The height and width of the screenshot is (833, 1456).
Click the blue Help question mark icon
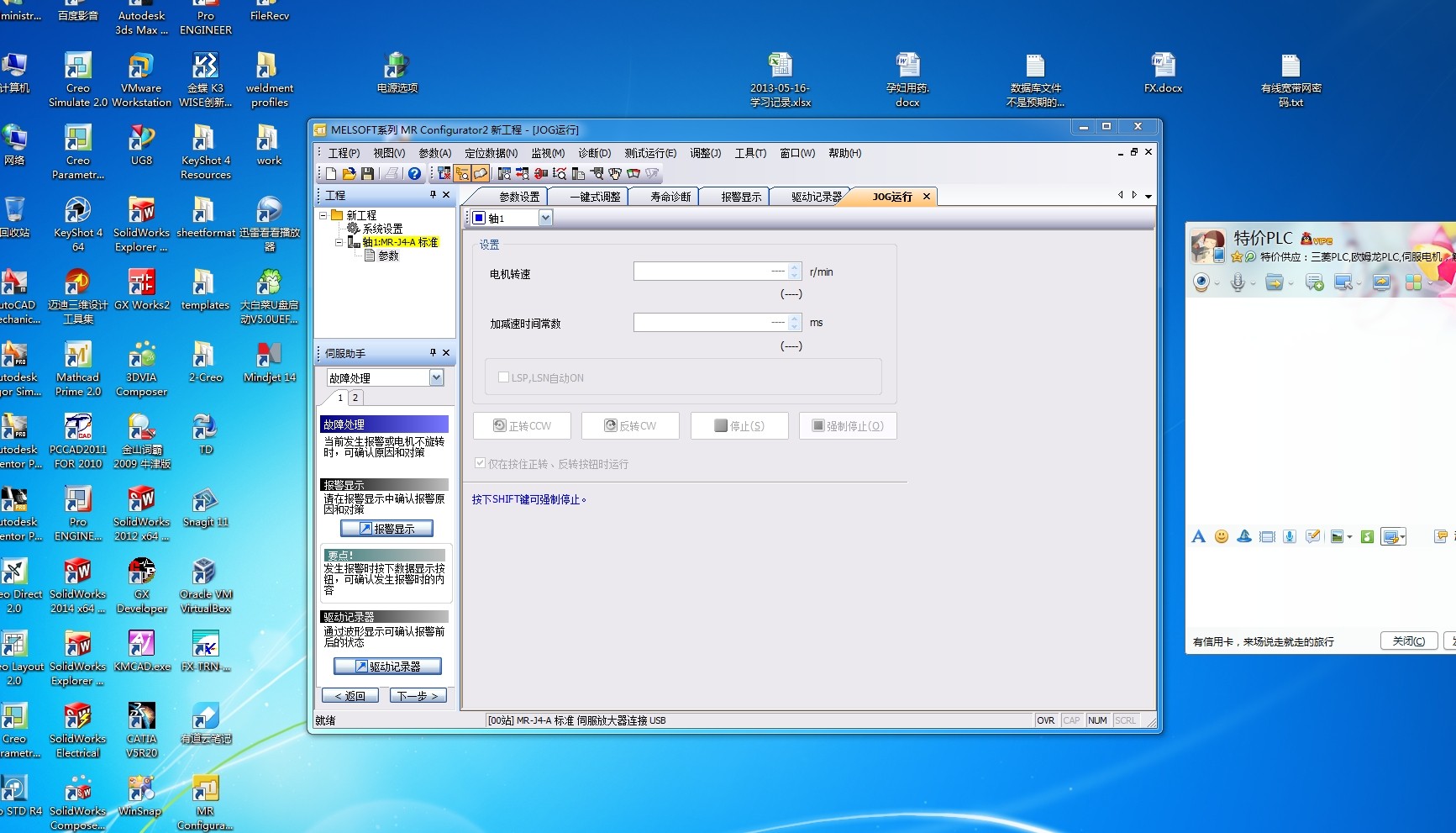(x=414, y=174)
